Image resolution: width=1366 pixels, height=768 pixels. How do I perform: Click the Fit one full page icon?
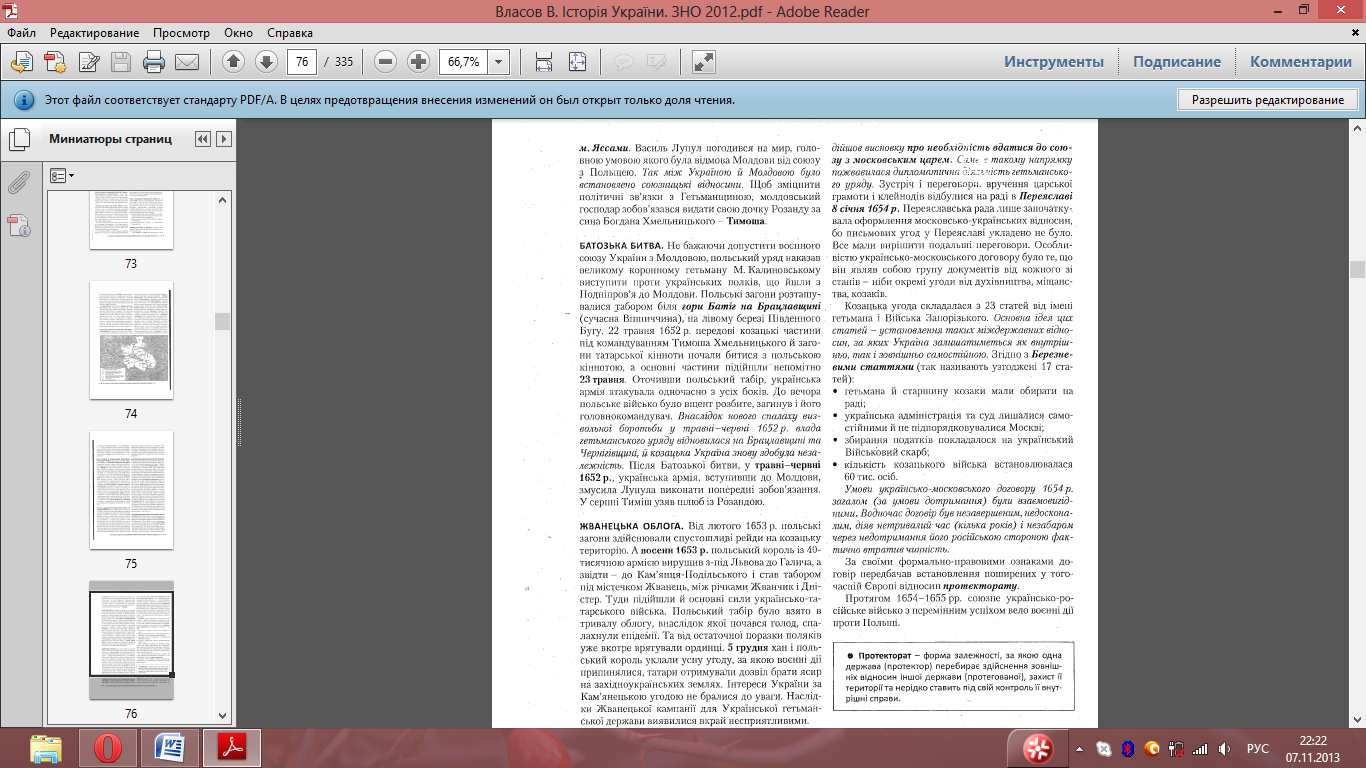click(x=577, y=61)
